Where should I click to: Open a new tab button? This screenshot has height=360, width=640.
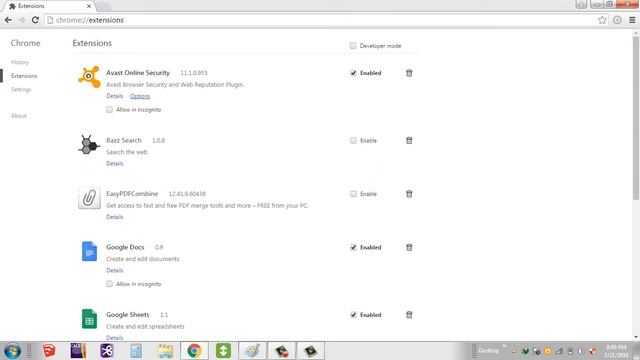(x=104, y=6)
